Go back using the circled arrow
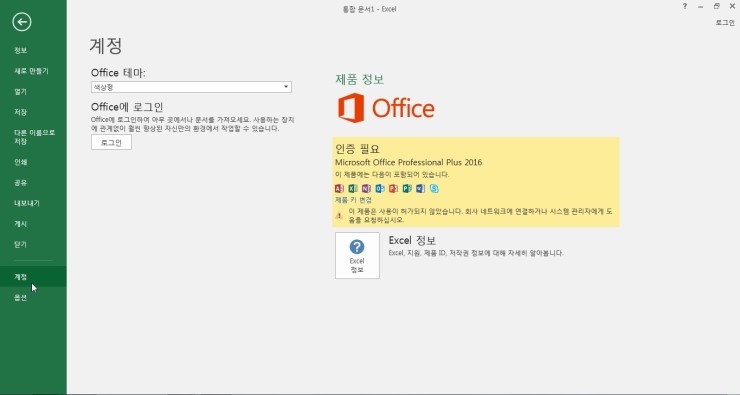 click(22, 22)
